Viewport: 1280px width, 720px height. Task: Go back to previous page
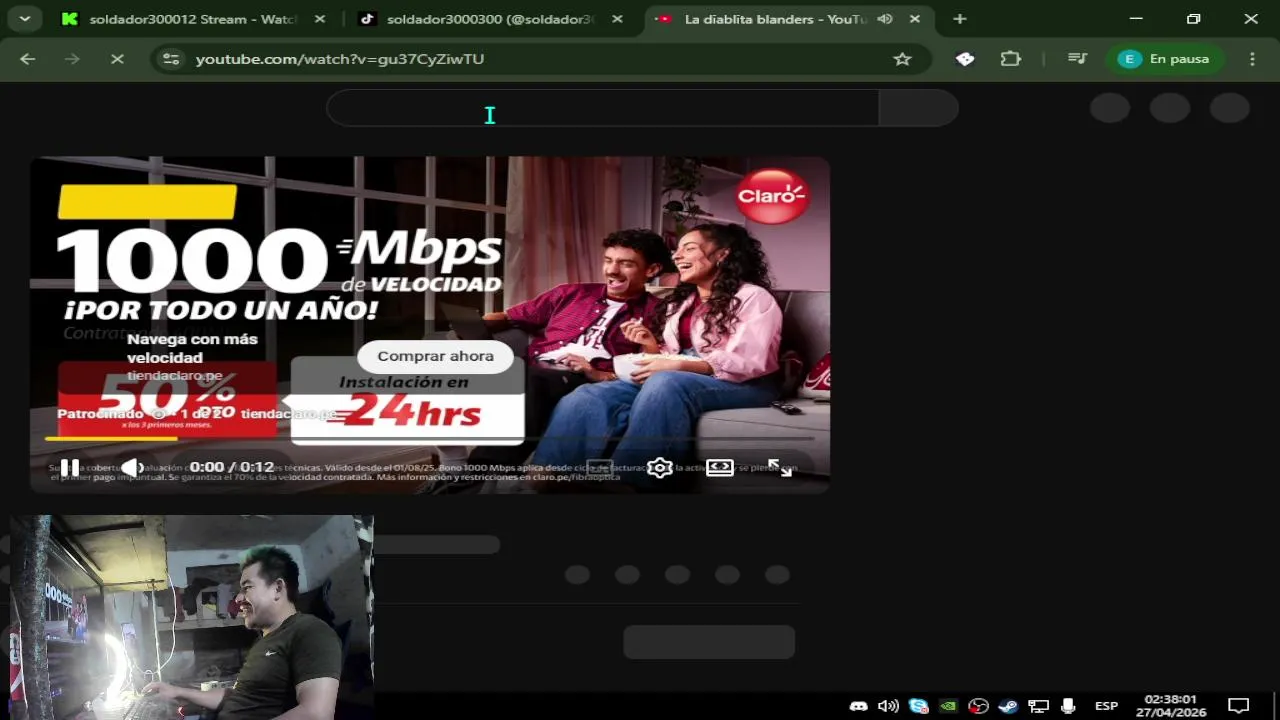pos(28,59)
